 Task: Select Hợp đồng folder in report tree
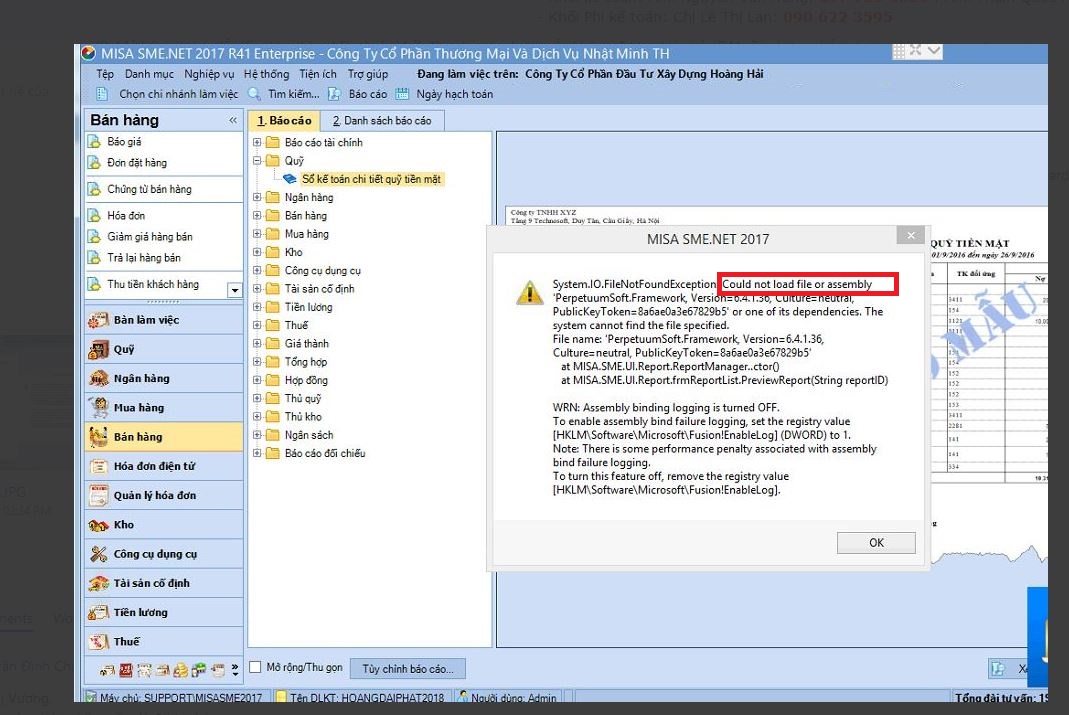306,380
